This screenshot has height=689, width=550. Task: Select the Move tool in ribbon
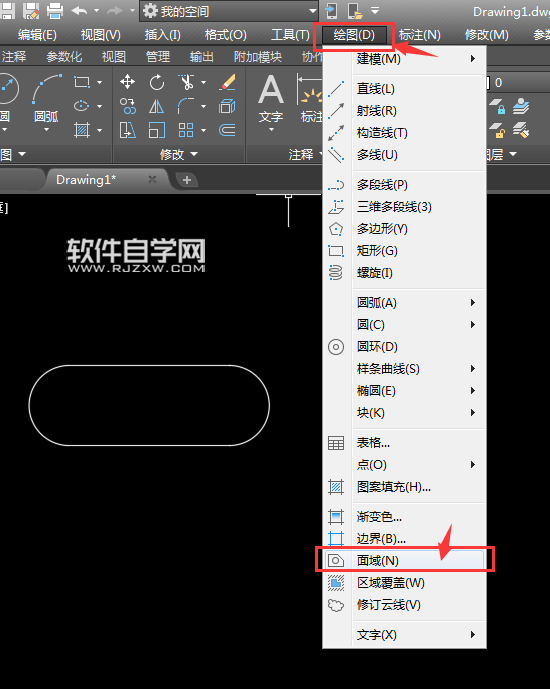click(127, 82)
